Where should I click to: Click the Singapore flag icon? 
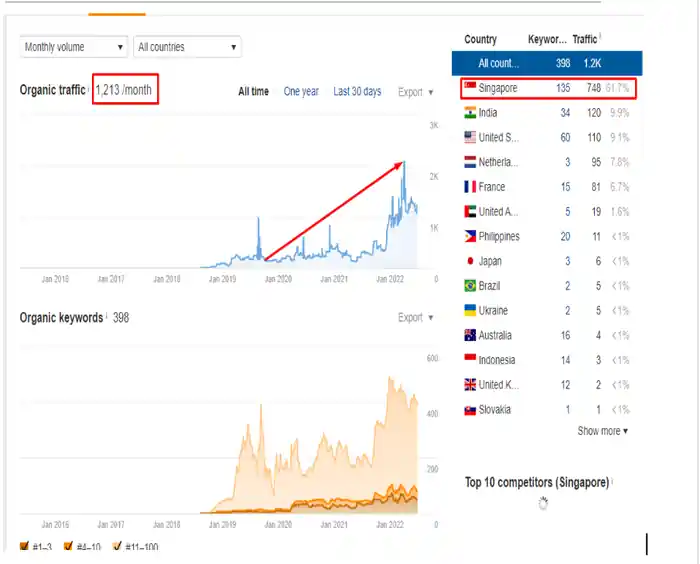(x=470, y=88)
